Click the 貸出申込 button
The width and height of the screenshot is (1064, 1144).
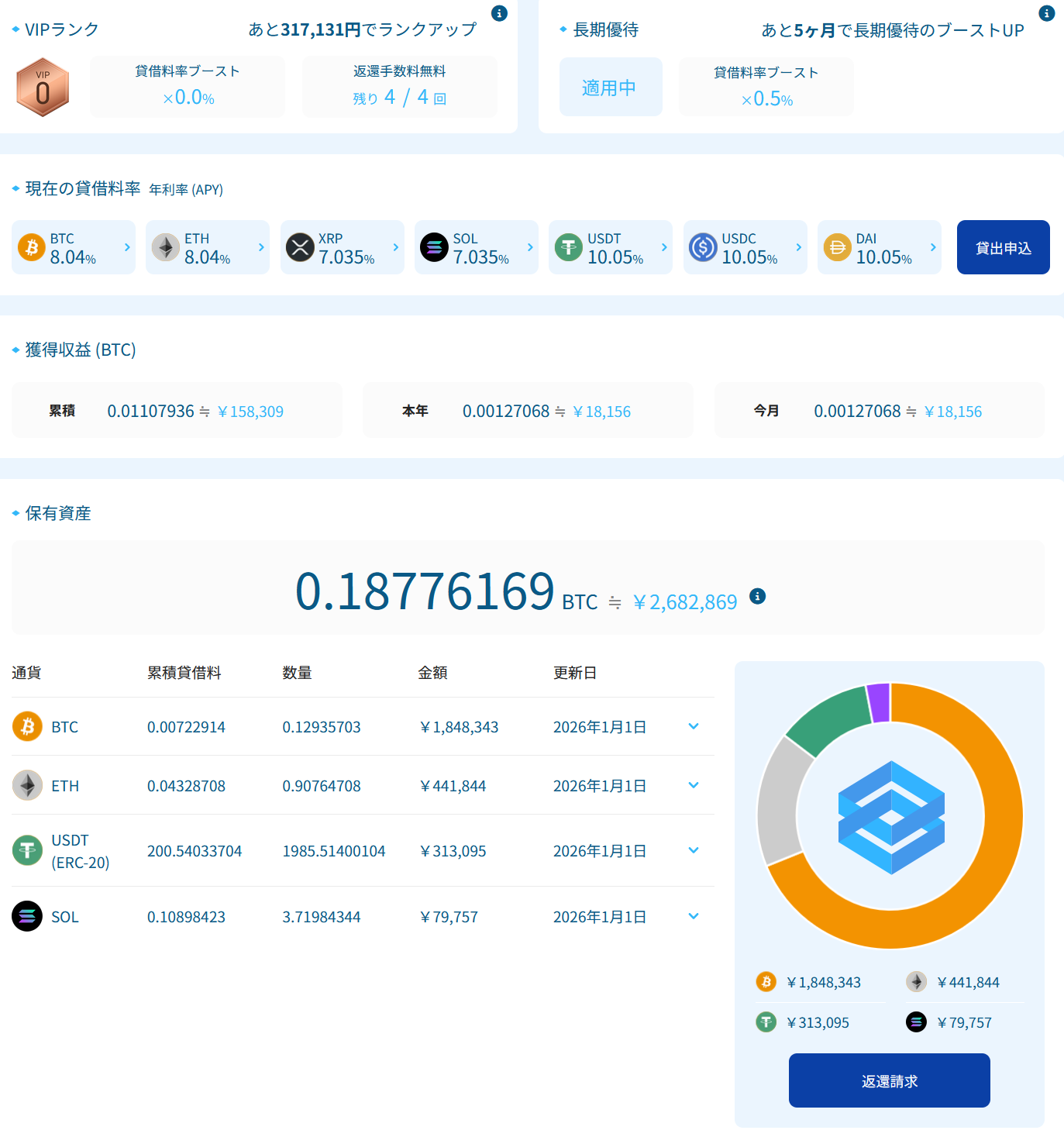pyautogui.click(x=1003, y=247)
